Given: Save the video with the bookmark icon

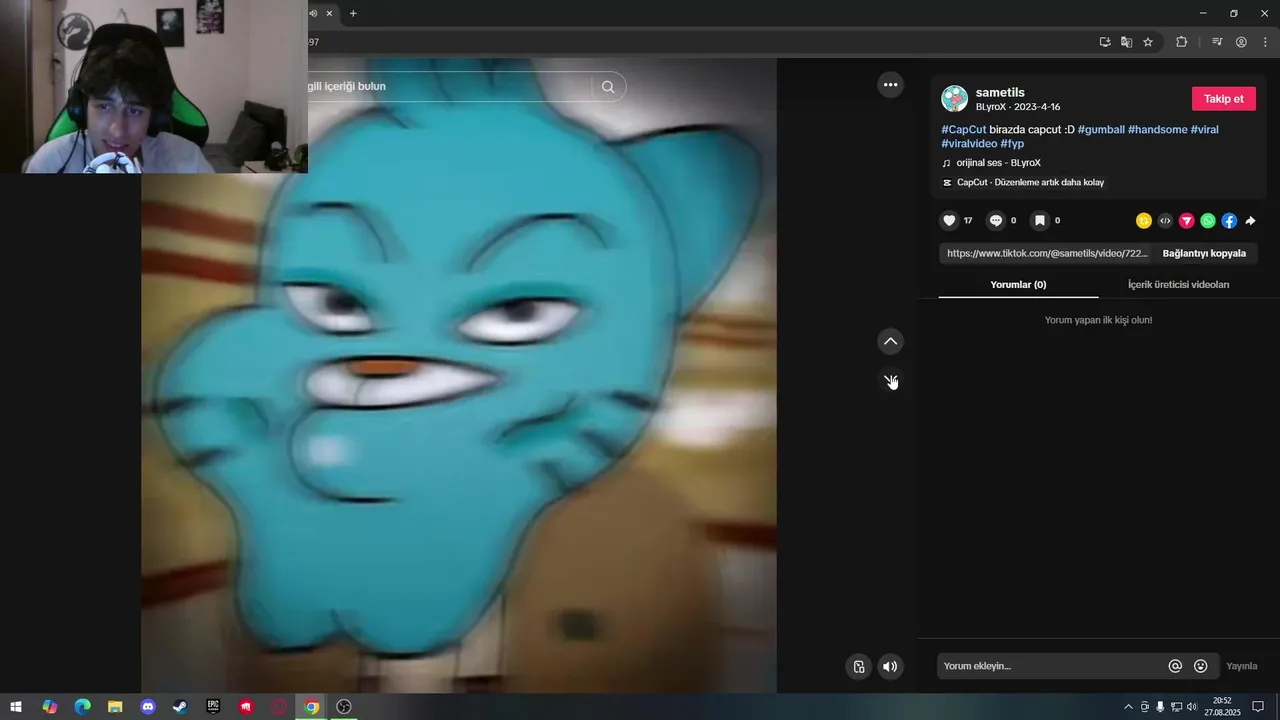Looking at the screenshot, I should (1039, 221).
